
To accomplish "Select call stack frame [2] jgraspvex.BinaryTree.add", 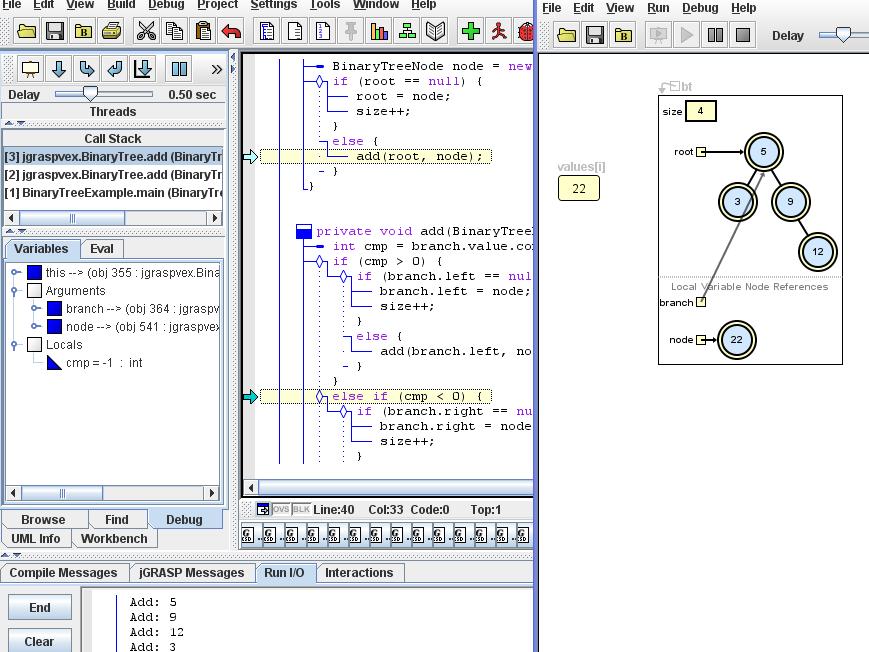I will tap(113, 175).
